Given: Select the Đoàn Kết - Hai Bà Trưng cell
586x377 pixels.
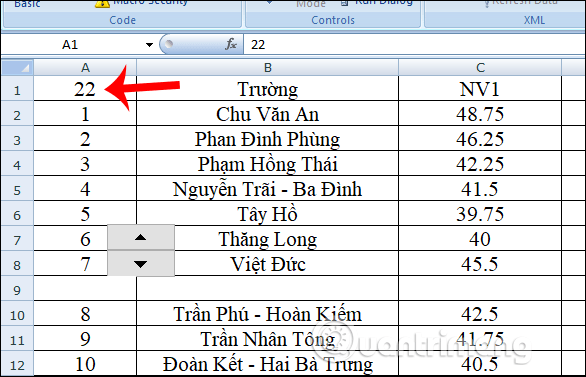Looking at the screenshot, I should [268, 364].
